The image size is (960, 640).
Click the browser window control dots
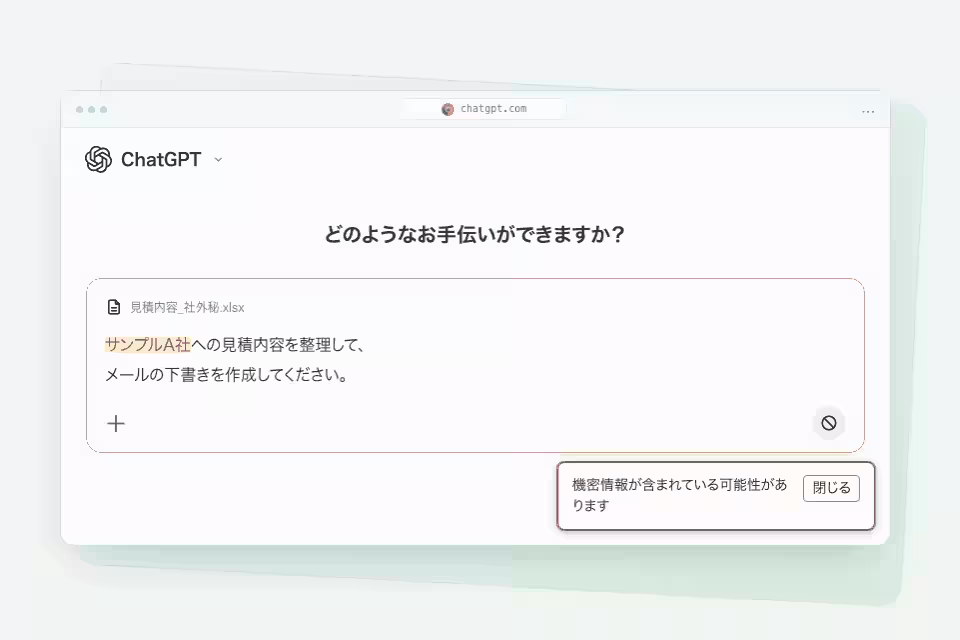pos(91,110)
